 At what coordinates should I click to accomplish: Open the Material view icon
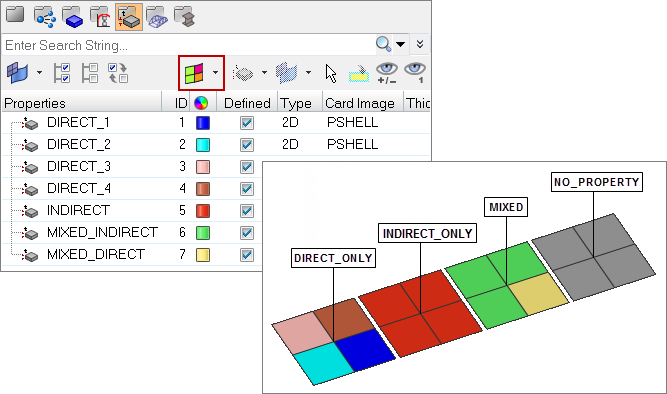click(x=100, y=17)
